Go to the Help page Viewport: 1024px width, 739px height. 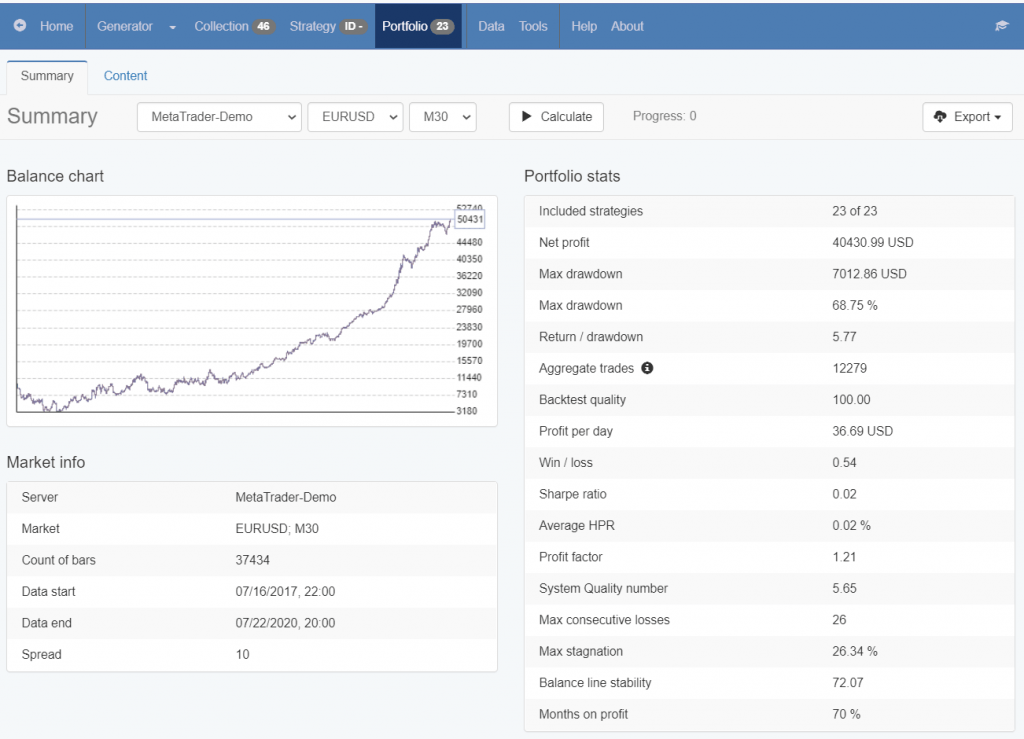click(x=584, y=26)
